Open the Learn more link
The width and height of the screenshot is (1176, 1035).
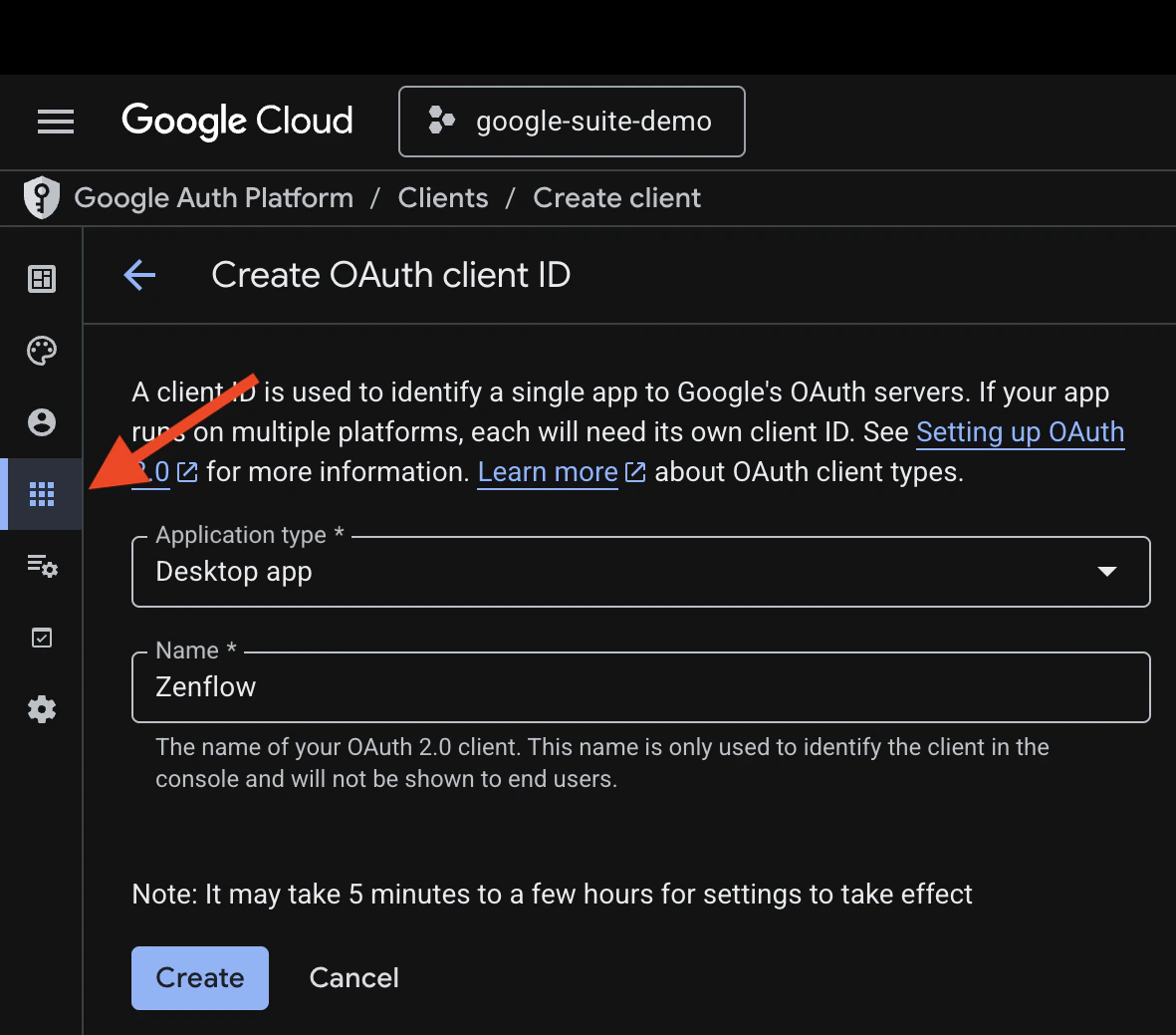(548, 472)
